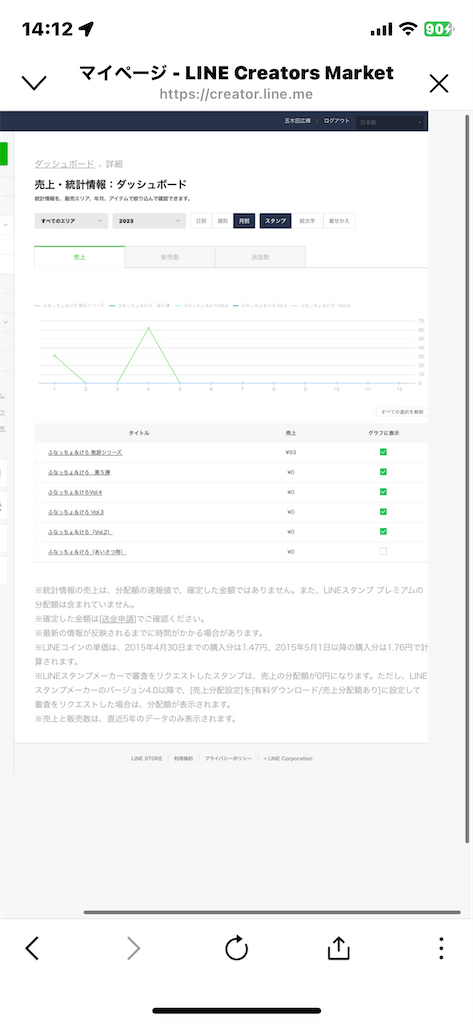Image resolution: width=473 pixels, height=1024 pixels.
Task: Open the share sheet icon
Action: pos(338,948)
